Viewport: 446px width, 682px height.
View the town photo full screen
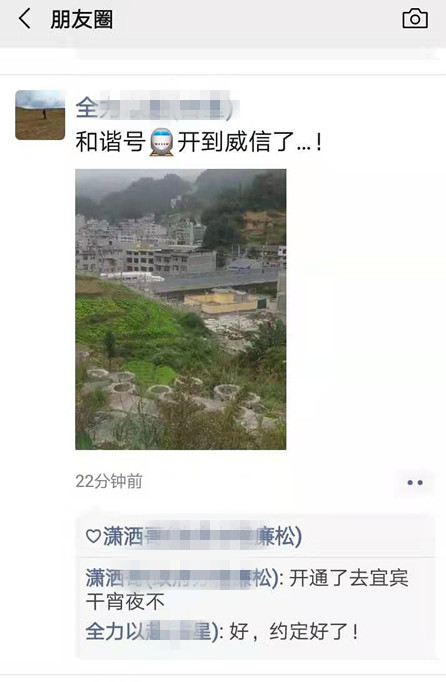181,309
